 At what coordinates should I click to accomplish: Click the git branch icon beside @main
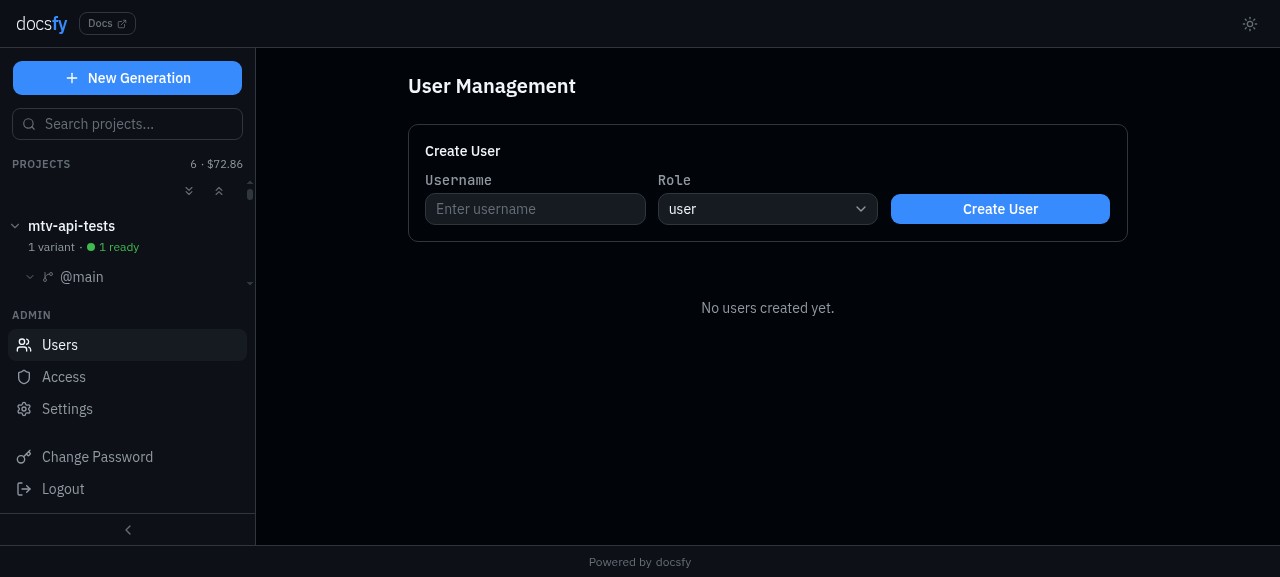coord(48,277)
